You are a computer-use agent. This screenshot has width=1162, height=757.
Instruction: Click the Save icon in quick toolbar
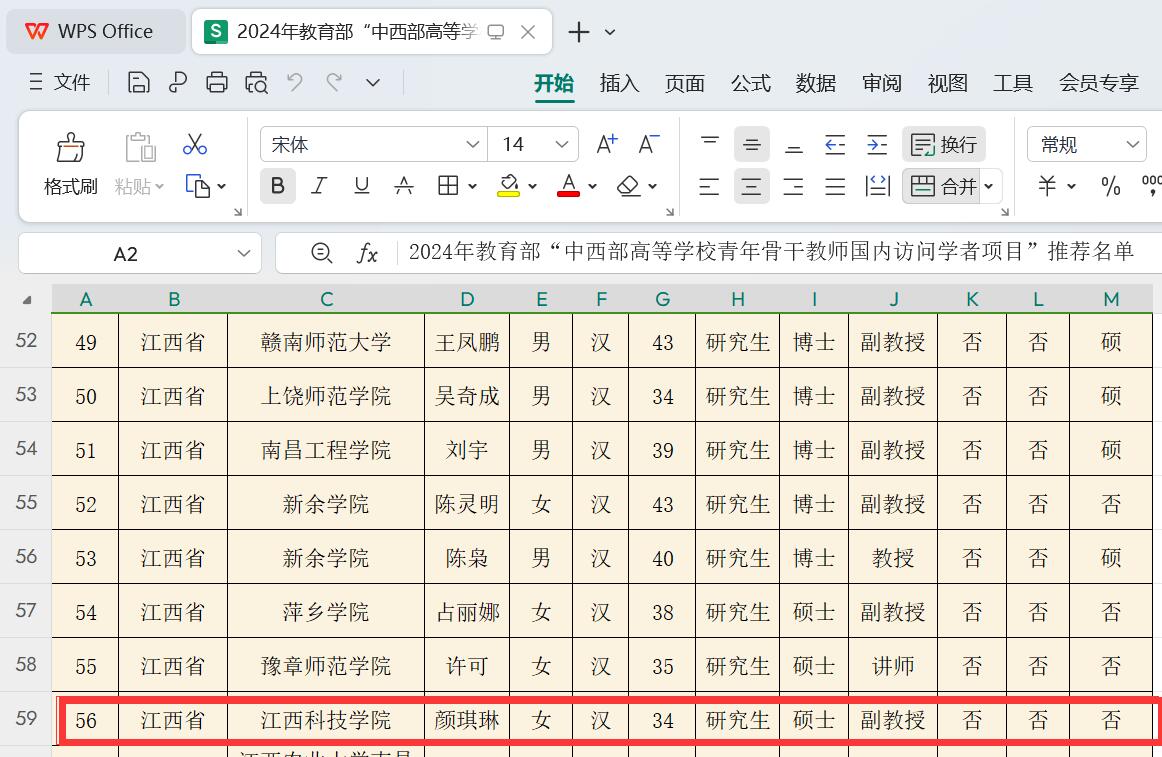tap(139, 83)
